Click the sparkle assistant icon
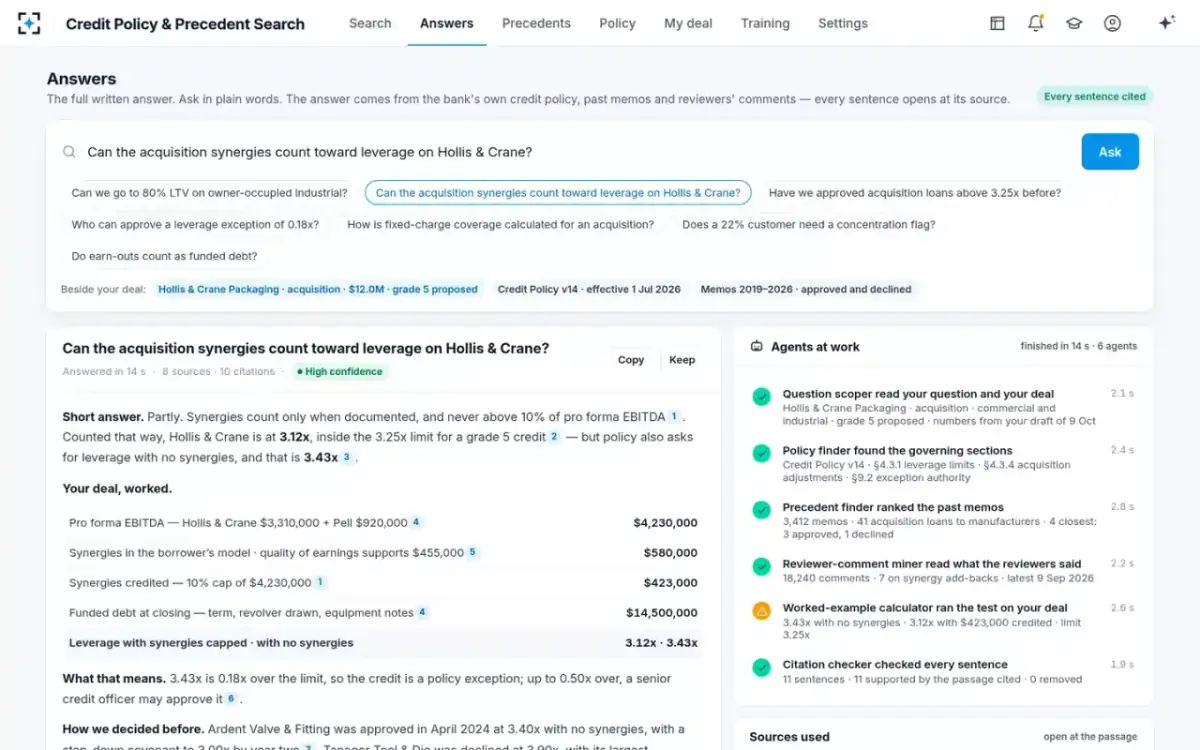1200x750 pixels. point(1166,23)
